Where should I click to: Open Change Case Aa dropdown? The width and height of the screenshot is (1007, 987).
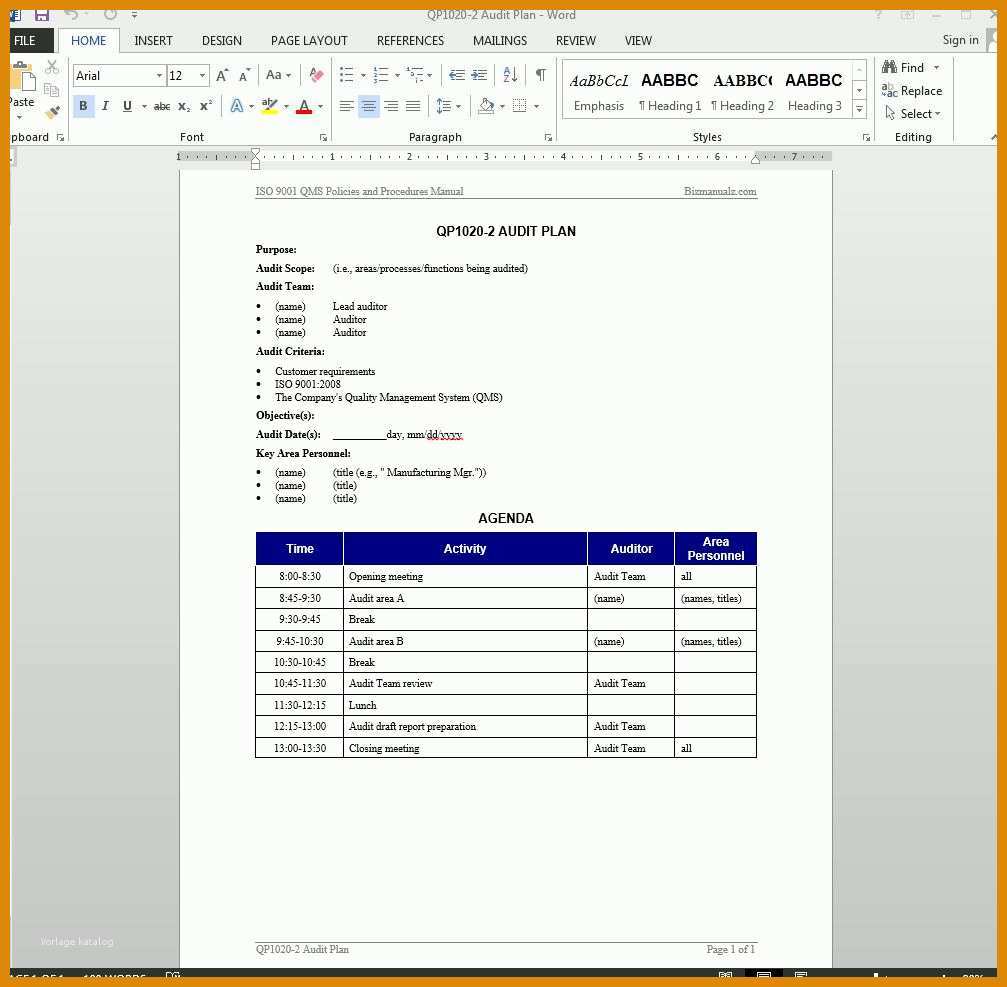[x=279, y=75]
